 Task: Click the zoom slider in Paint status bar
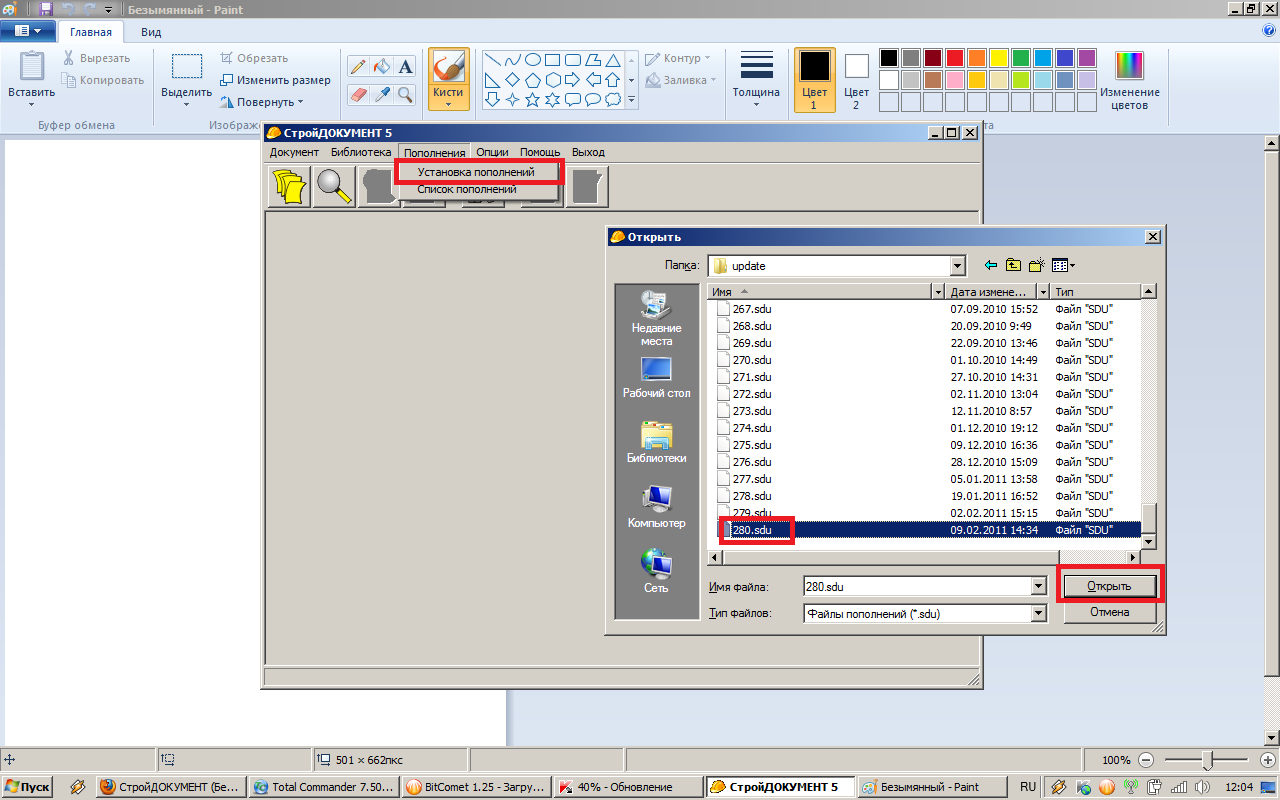[1207, 760]
